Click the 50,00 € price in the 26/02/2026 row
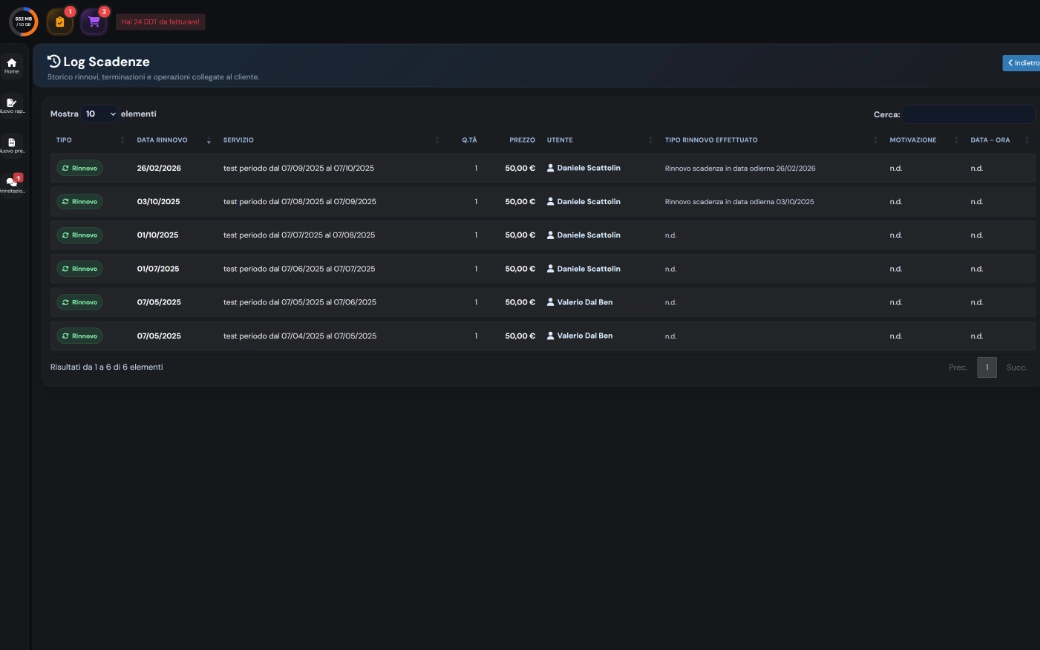1040x650 pixels. (520, 168)
